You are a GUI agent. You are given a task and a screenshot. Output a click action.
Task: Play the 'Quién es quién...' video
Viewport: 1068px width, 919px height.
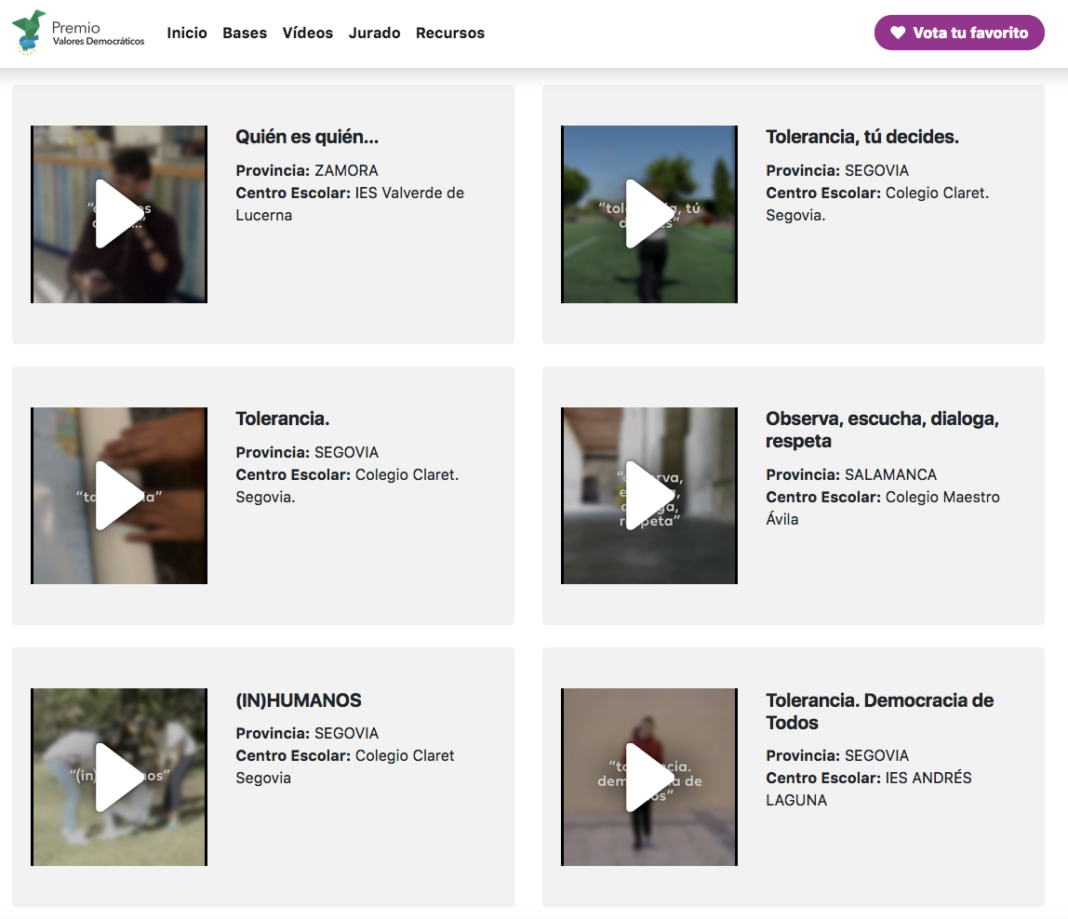tap(119, 214)
